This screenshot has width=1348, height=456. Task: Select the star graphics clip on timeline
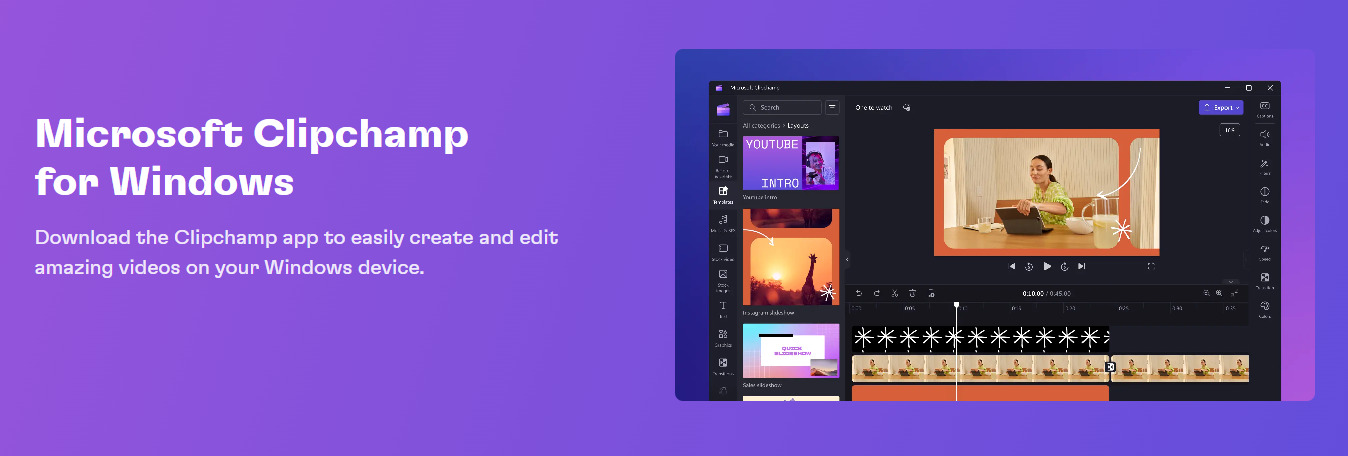(980, 338)
